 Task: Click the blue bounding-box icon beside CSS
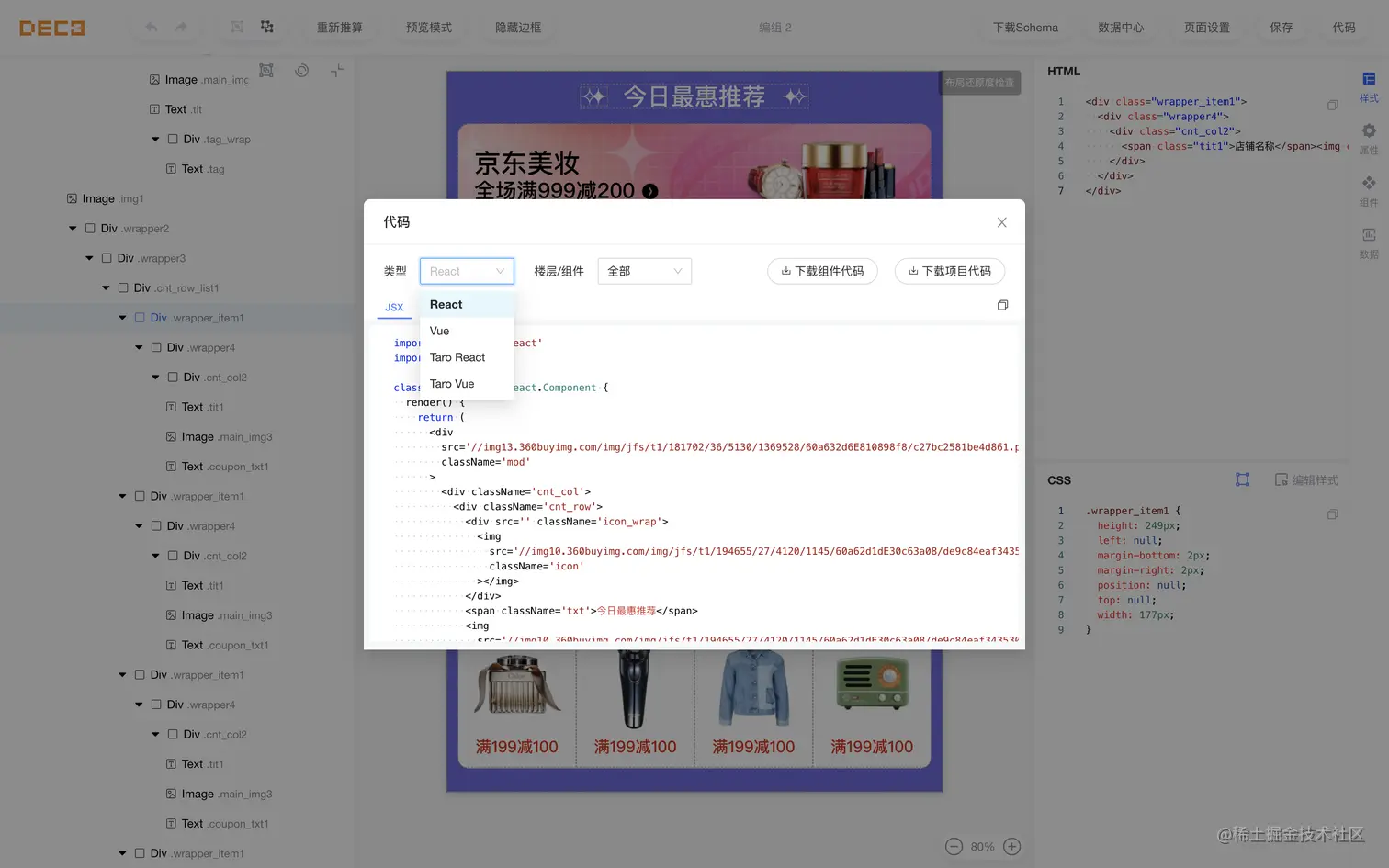[1243, 479]
